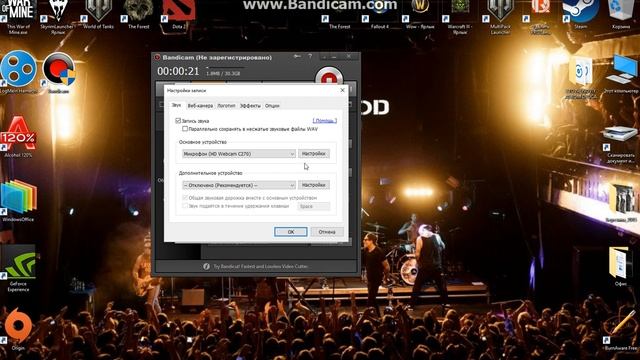
Task: Enable parallel saving to WAV files checkbox
Action: [x=185, y=129]
